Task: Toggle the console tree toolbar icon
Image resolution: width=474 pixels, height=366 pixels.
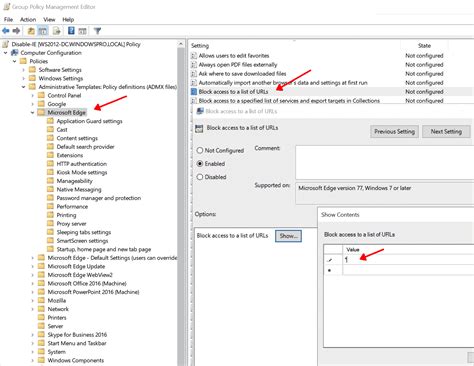Action: (43, 31)
